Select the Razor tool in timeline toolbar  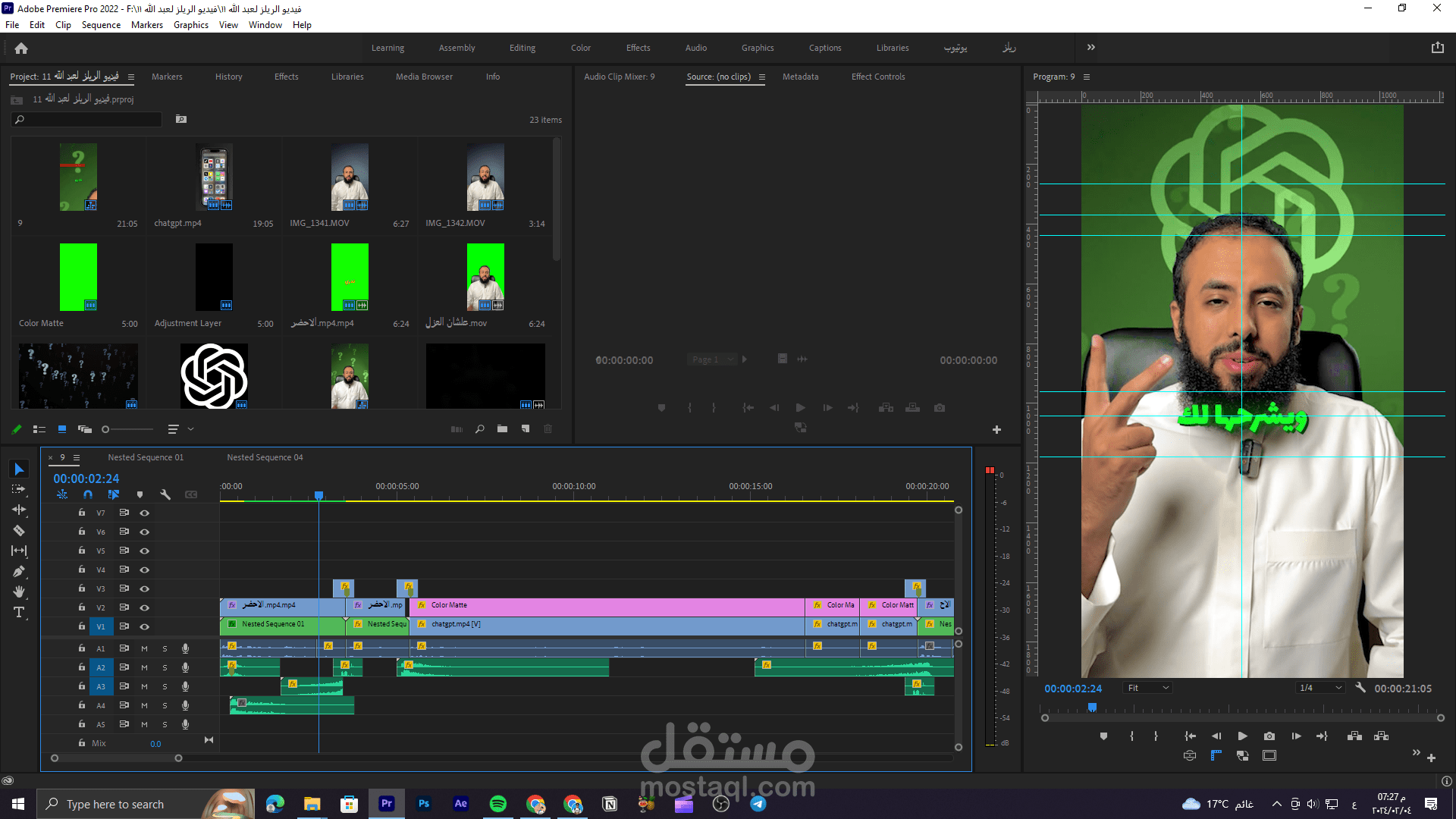19,531
